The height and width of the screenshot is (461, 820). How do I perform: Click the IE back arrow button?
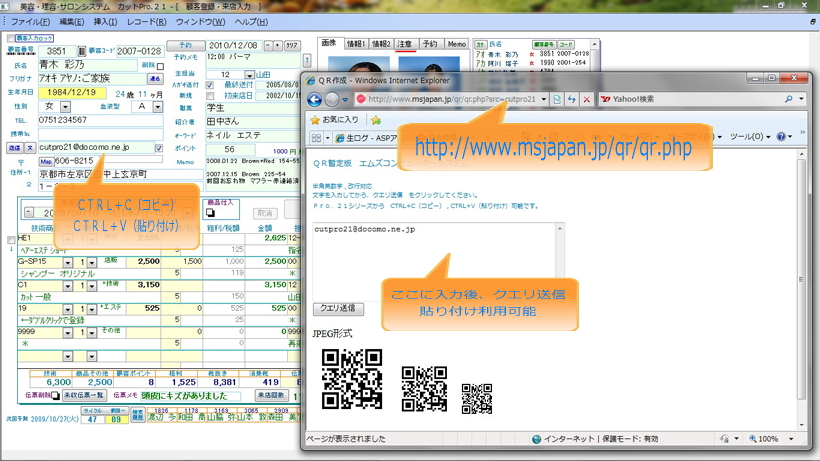coord(314,99)
